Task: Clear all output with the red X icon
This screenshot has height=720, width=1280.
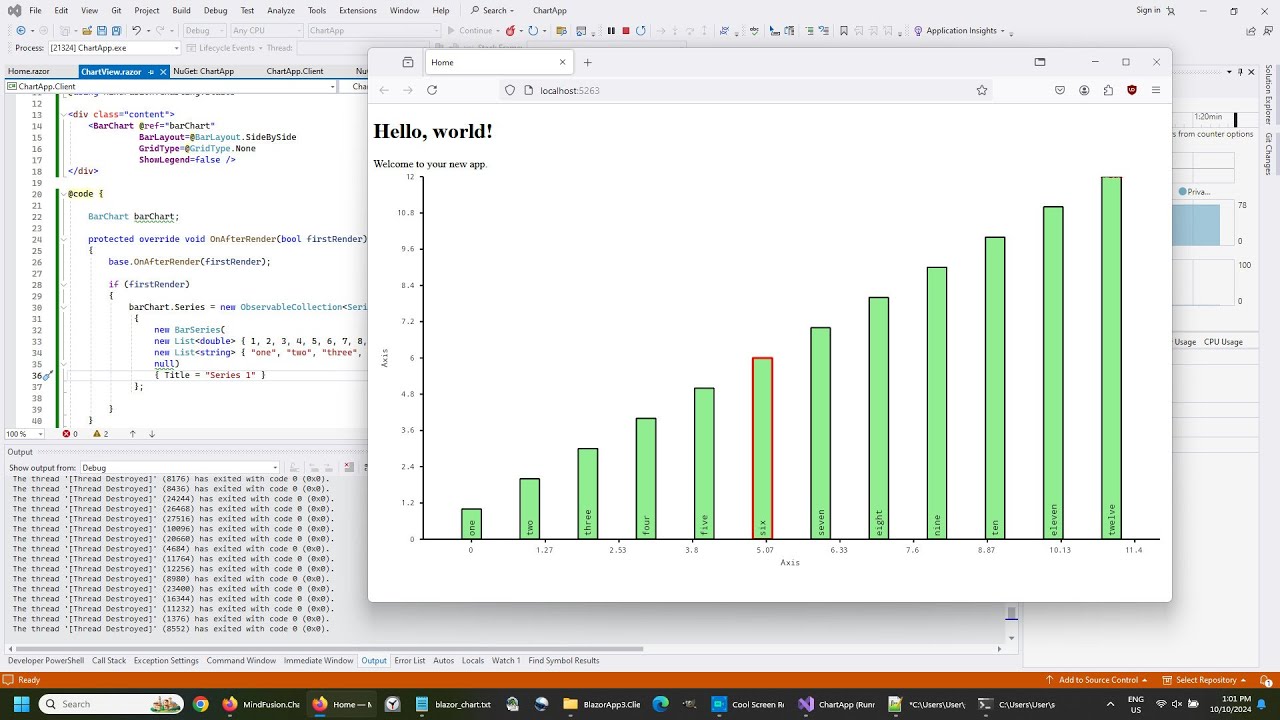Action: (349, 467)
